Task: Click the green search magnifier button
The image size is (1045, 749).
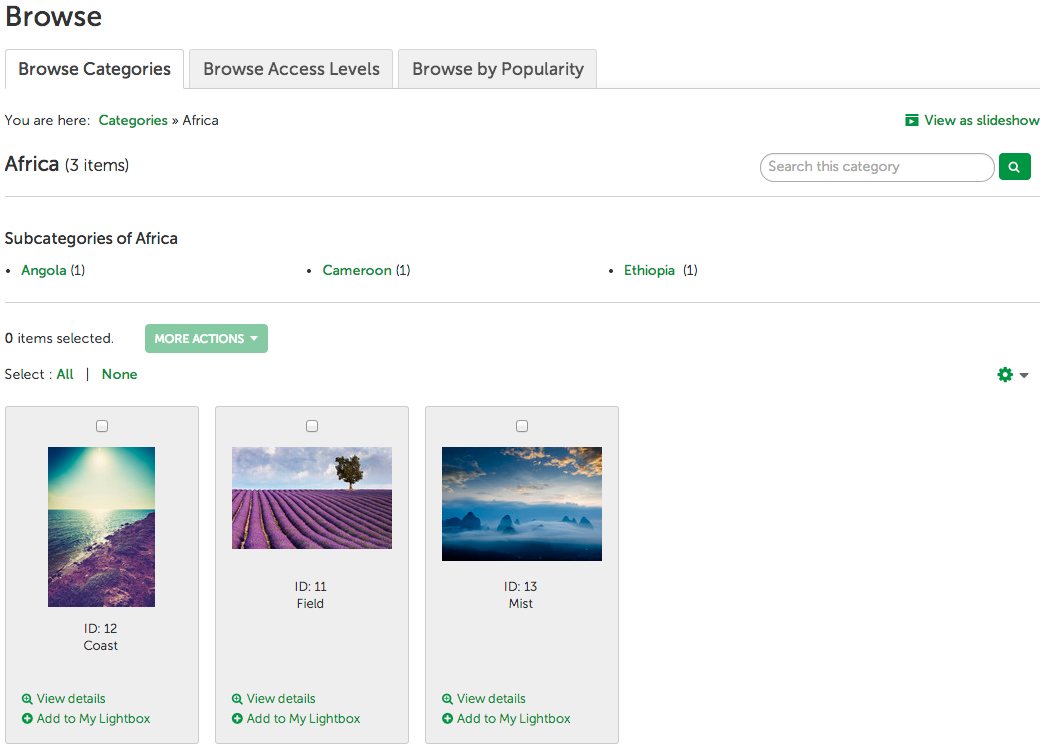Action: [x=1014, y=167]
